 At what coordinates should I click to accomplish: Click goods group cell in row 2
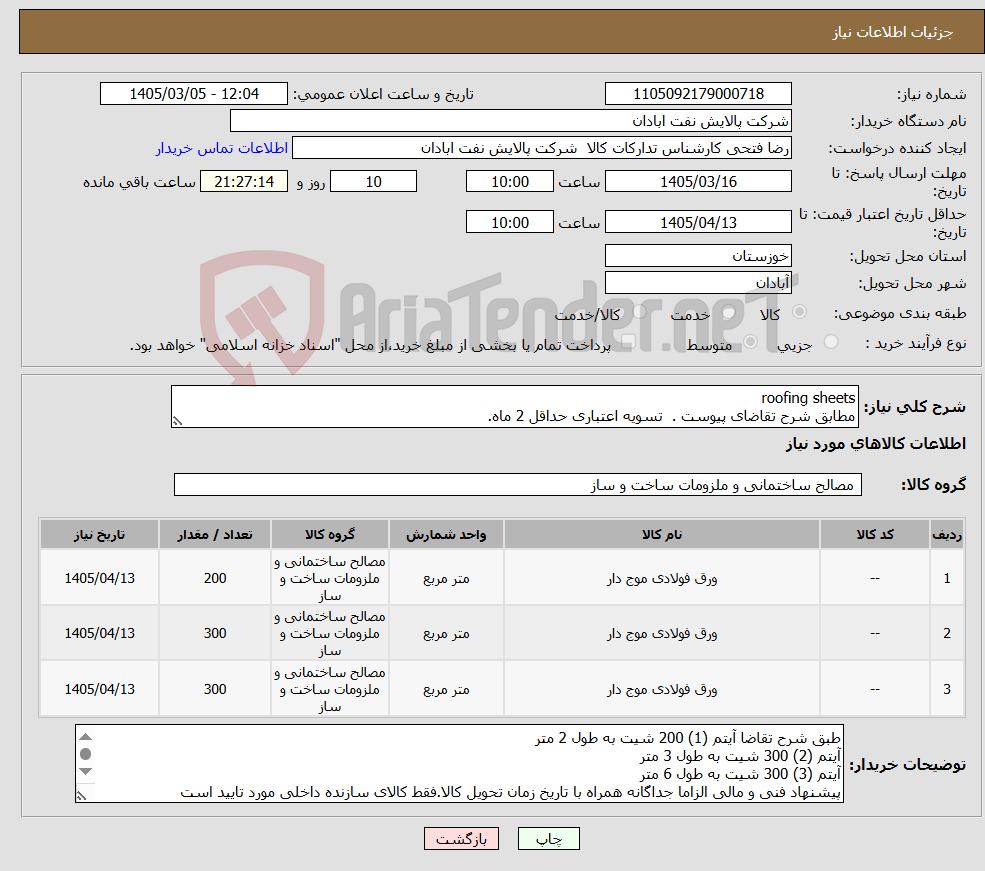pos(330,633)
